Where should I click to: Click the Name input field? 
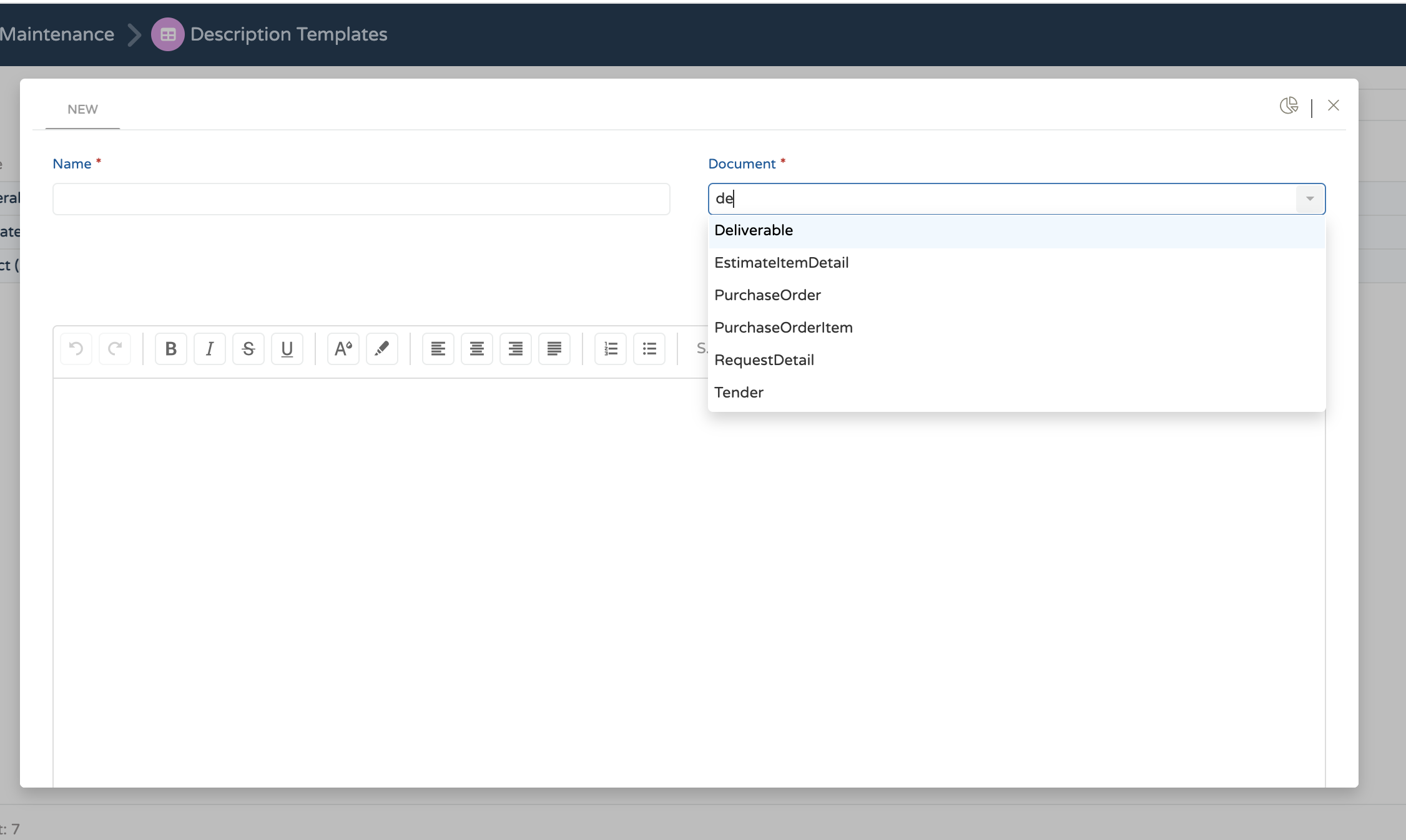tap(361, 199)
